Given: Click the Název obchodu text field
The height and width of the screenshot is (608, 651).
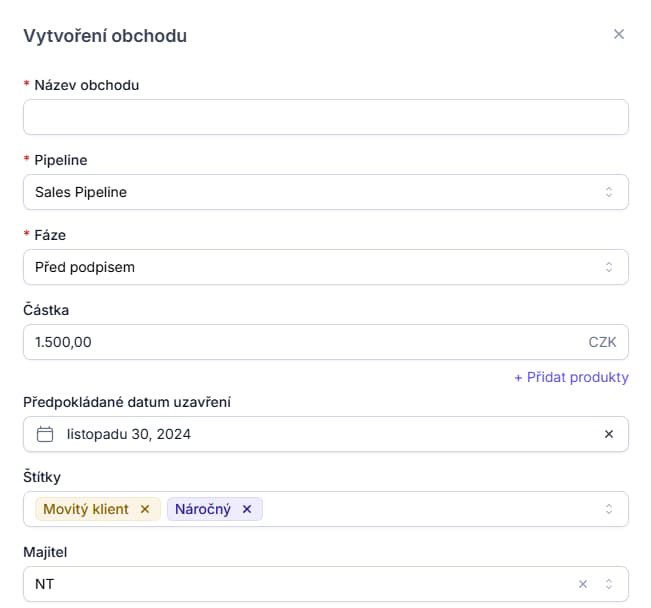Looking at the screenshot, I should (325, 117).
